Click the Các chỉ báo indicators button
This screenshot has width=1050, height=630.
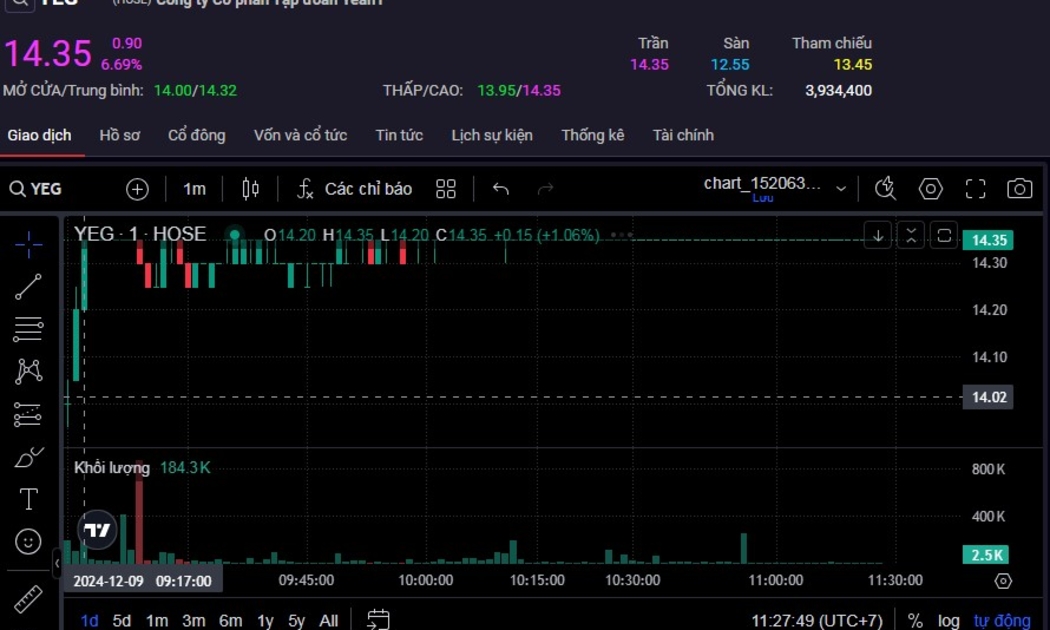[355, 189]
